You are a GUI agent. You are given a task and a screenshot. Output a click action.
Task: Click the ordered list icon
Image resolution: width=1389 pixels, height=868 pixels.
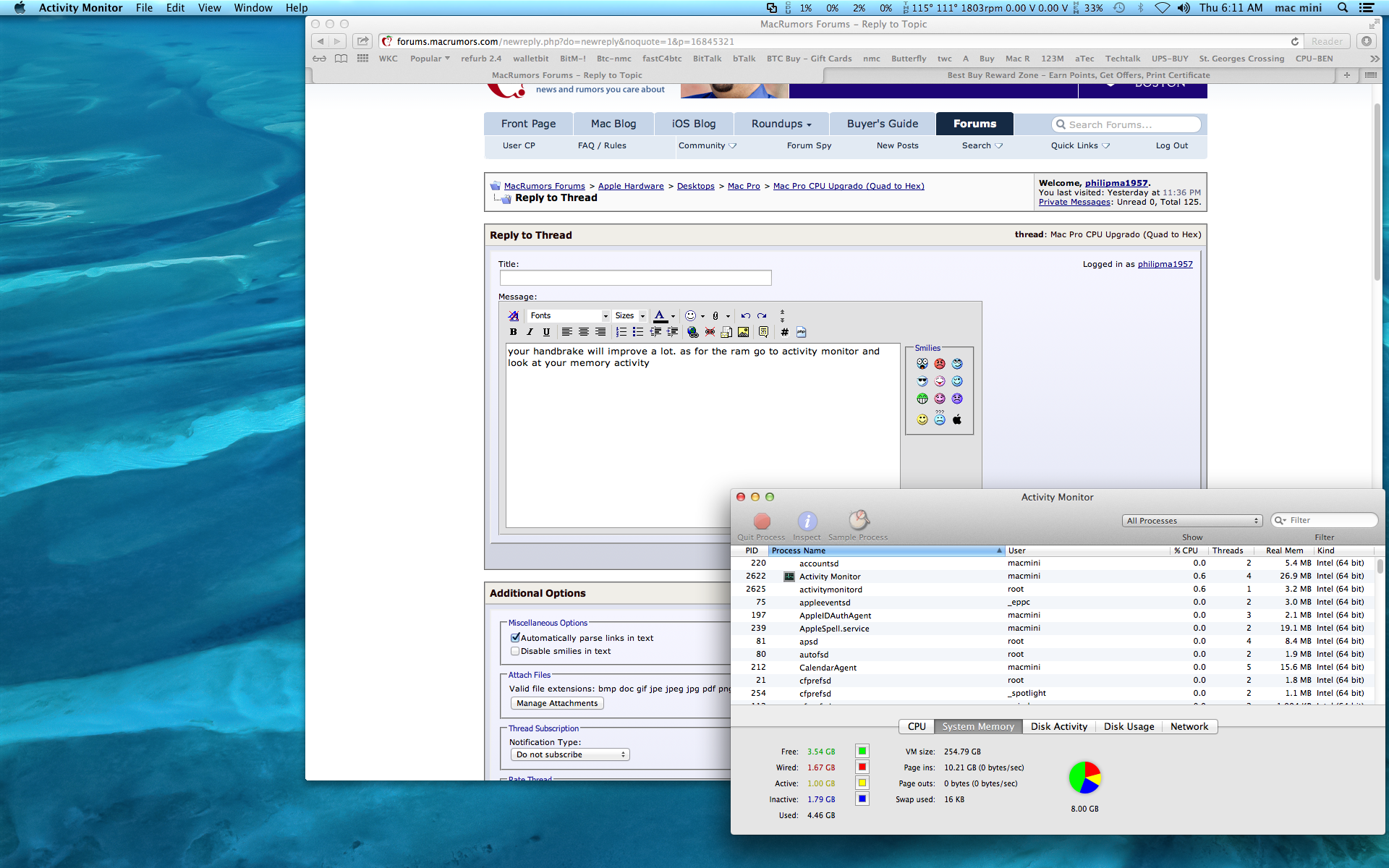coord(621,332)
